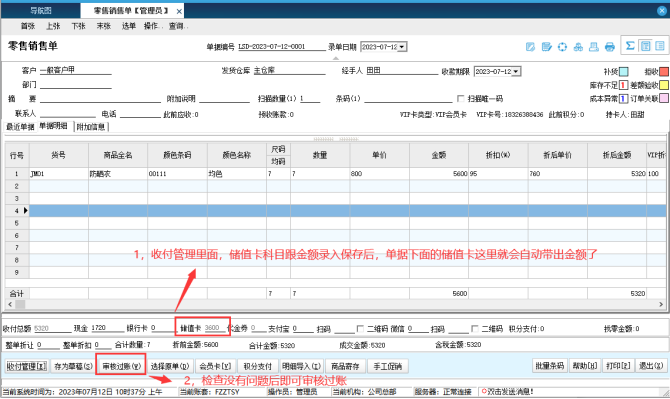Click 首张 in the menu bar
This screenshot has width=670, height=399.
[x=28, y=26]
